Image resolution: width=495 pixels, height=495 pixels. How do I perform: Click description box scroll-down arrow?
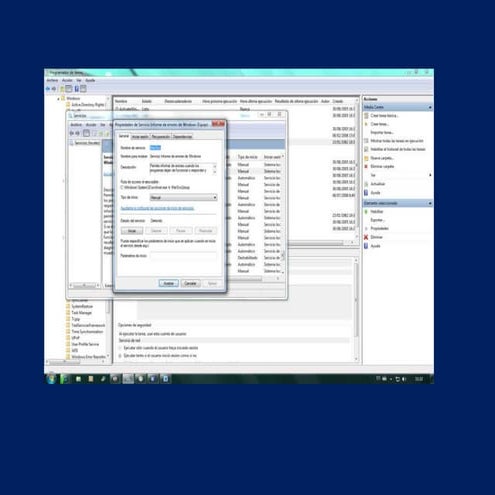tap(215, 172)
